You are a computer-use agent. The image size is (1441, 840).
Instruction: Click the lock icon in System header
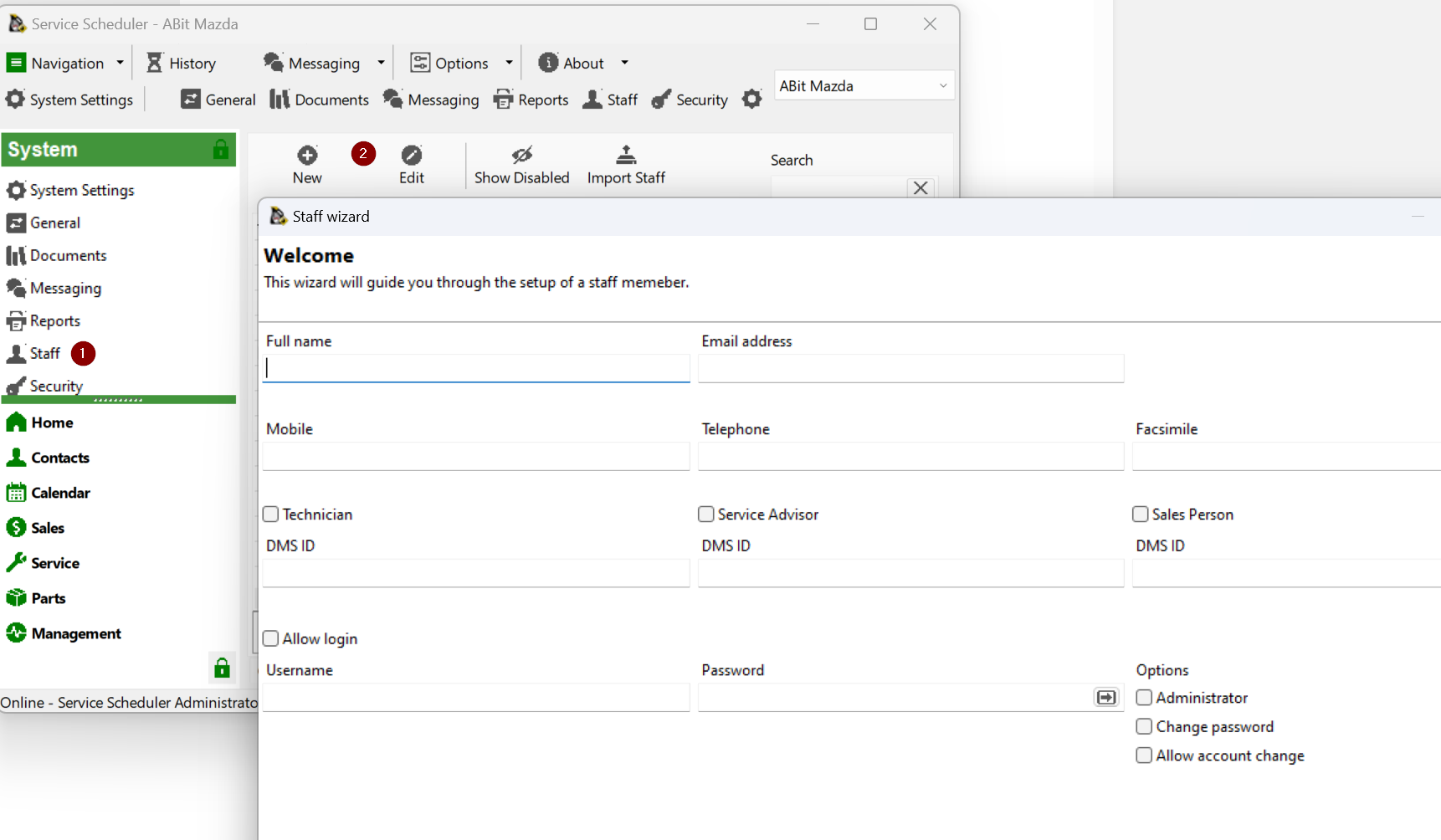221,150
